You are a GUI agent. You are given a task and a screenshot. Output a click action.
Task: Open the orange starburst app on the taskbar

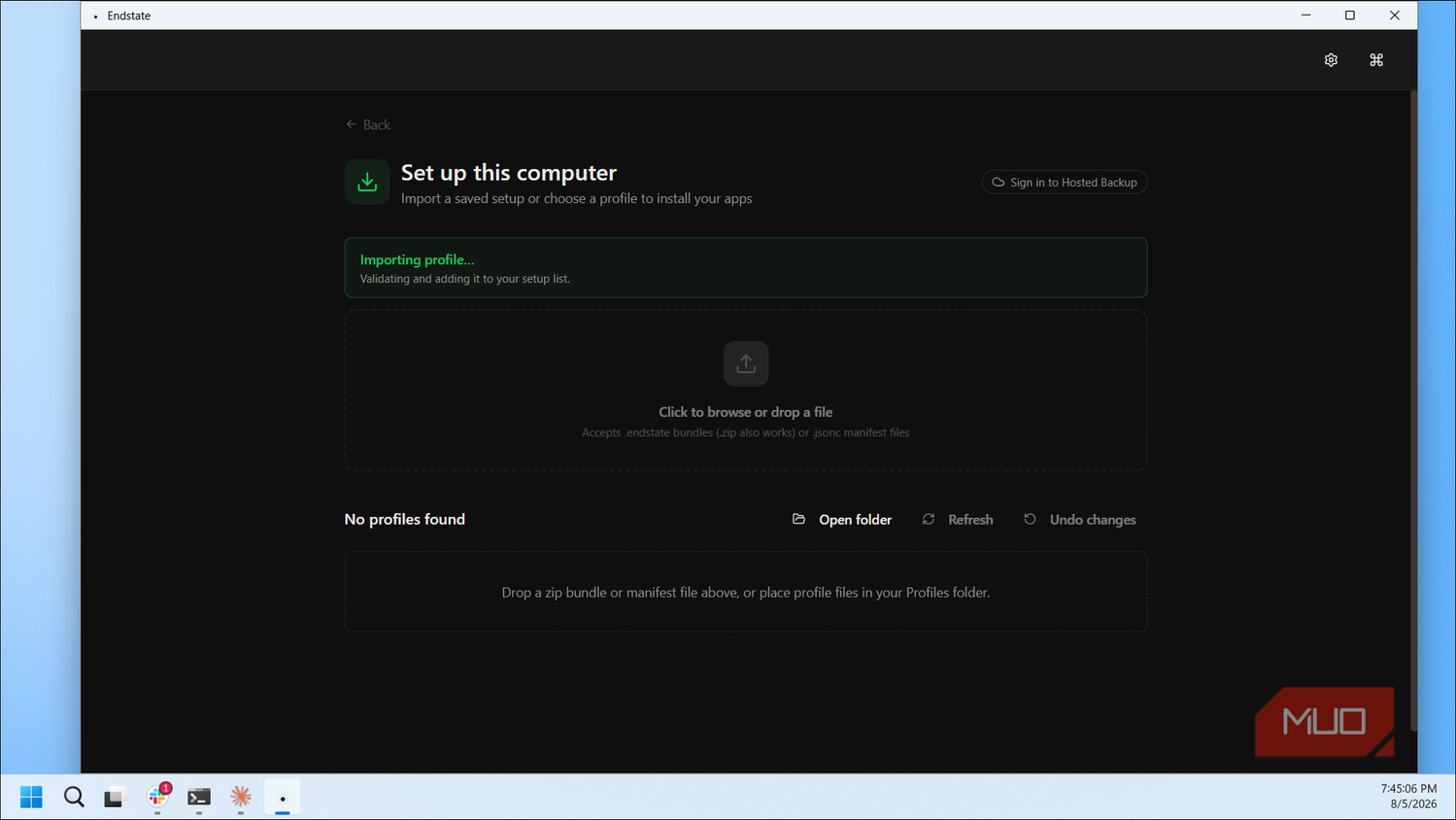tap(241, 797)
